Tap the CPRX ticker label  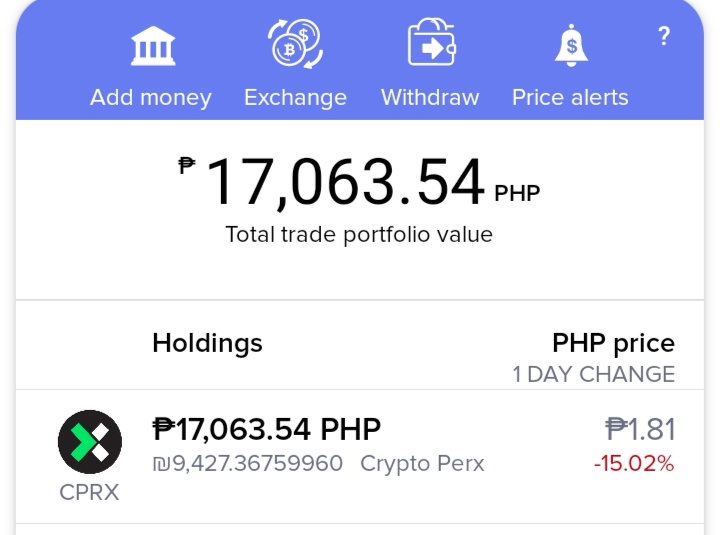[89, 493]
